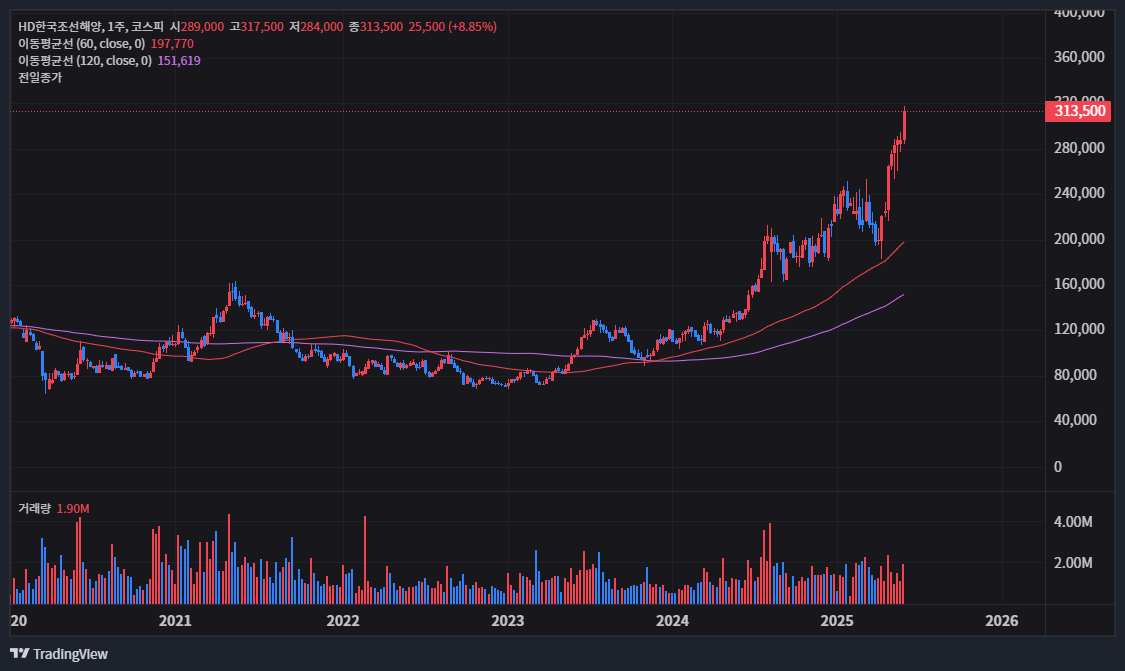
Task: Open the TradingView logo link
Action: [x=59, y=654]
